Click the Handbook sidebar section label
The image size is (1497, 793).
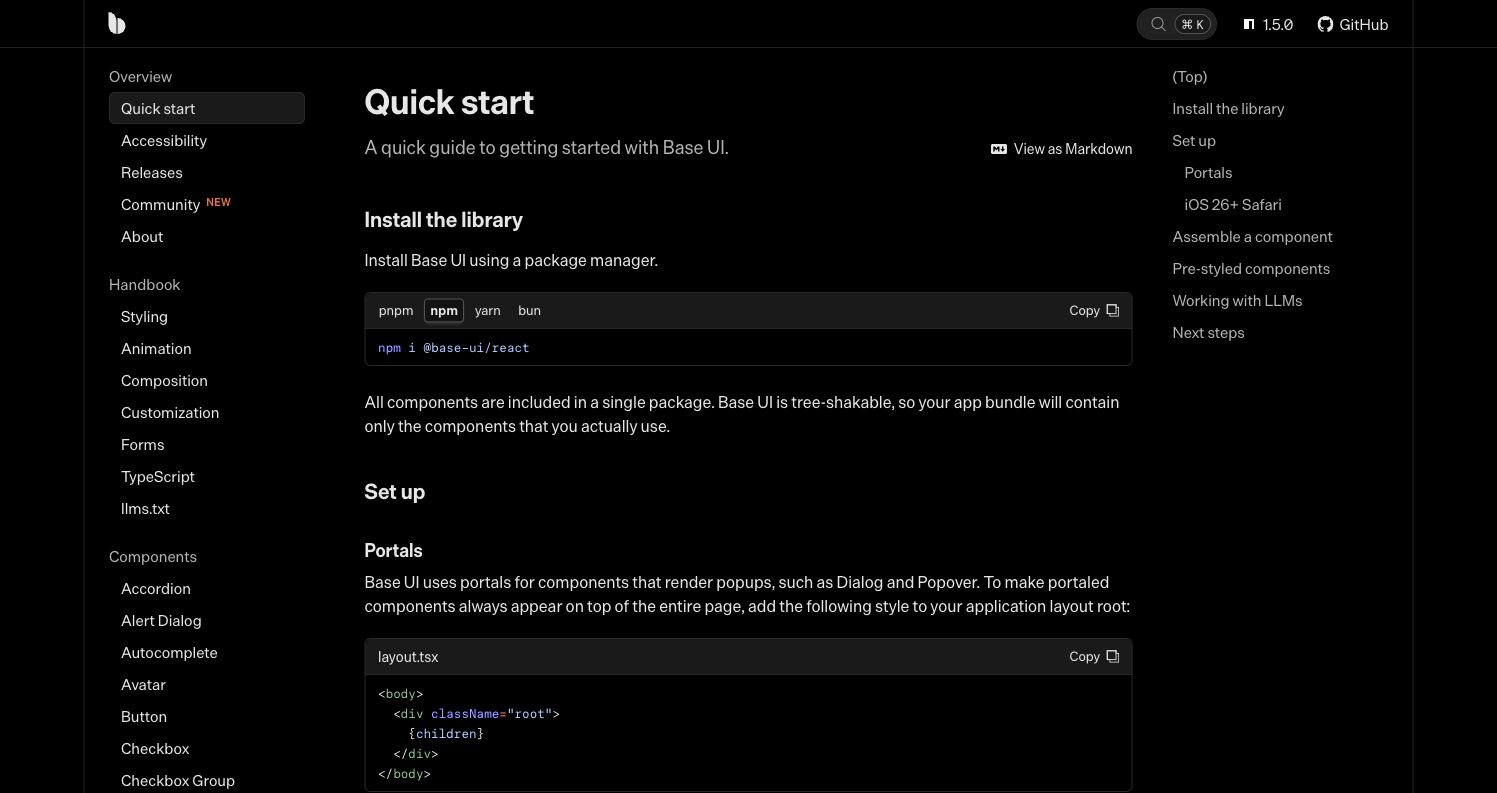pyautogui.click(x=144, y=285)
